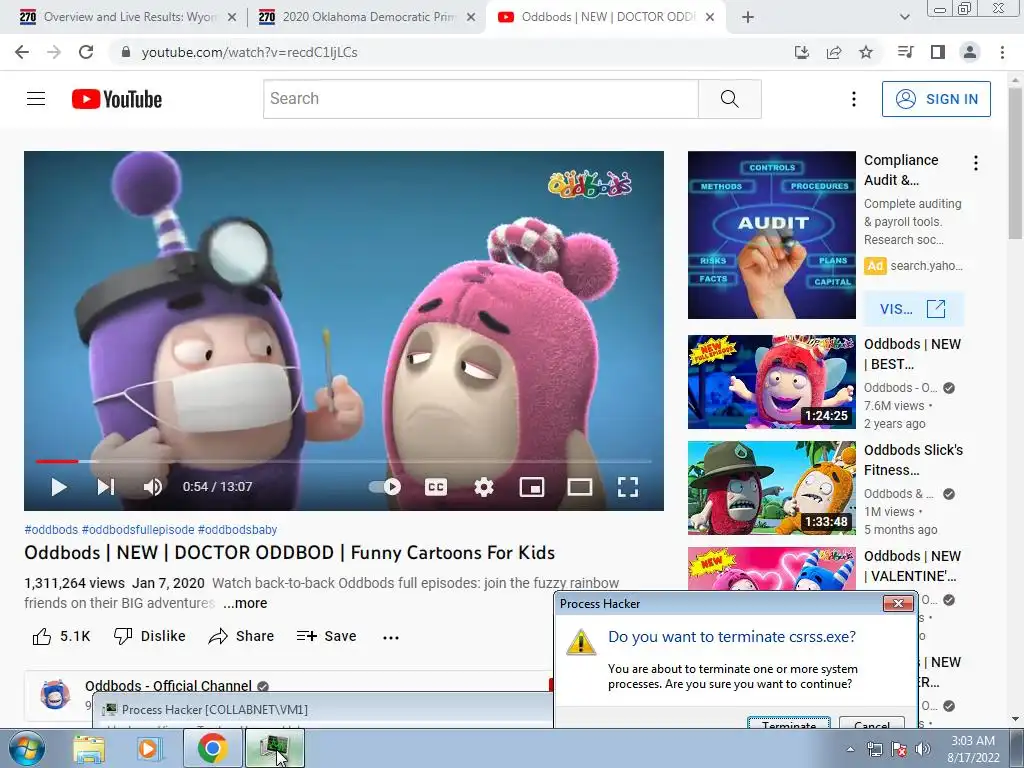Screen dimensions: 1024x768
Task: Show hidden system tray icons
Action: [x=850, y=749]
